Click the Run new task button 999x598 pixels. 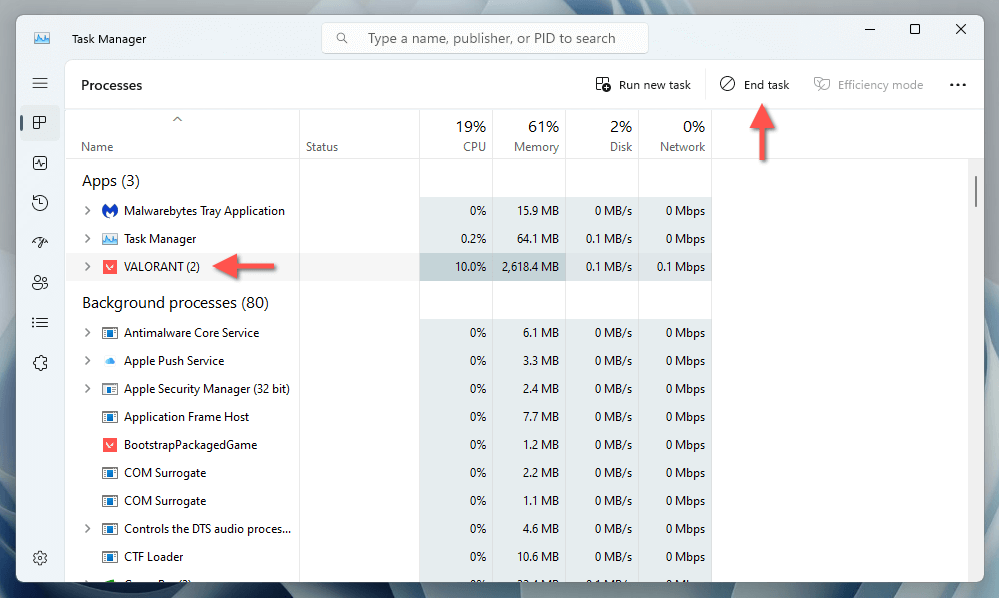pyautogui.click(x=643, y=85)
